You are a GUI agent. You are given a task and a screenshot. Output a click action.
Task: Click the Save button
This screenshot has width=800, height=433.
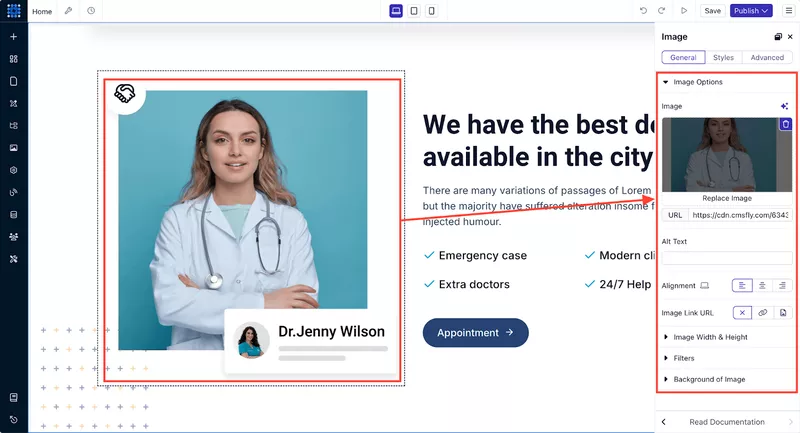coord(712,11)
